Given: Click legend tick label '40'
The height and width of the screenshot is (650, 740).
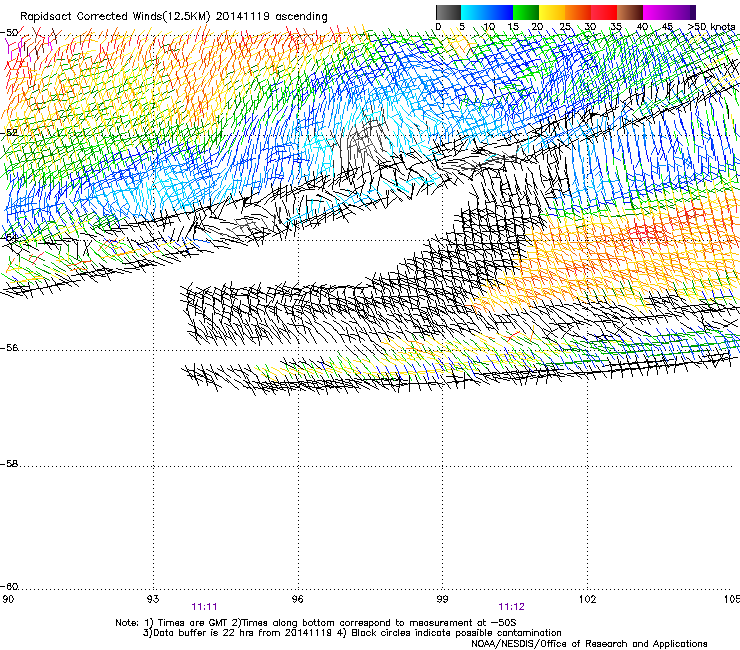Looking at the screenshot, I should click(642, 27).
